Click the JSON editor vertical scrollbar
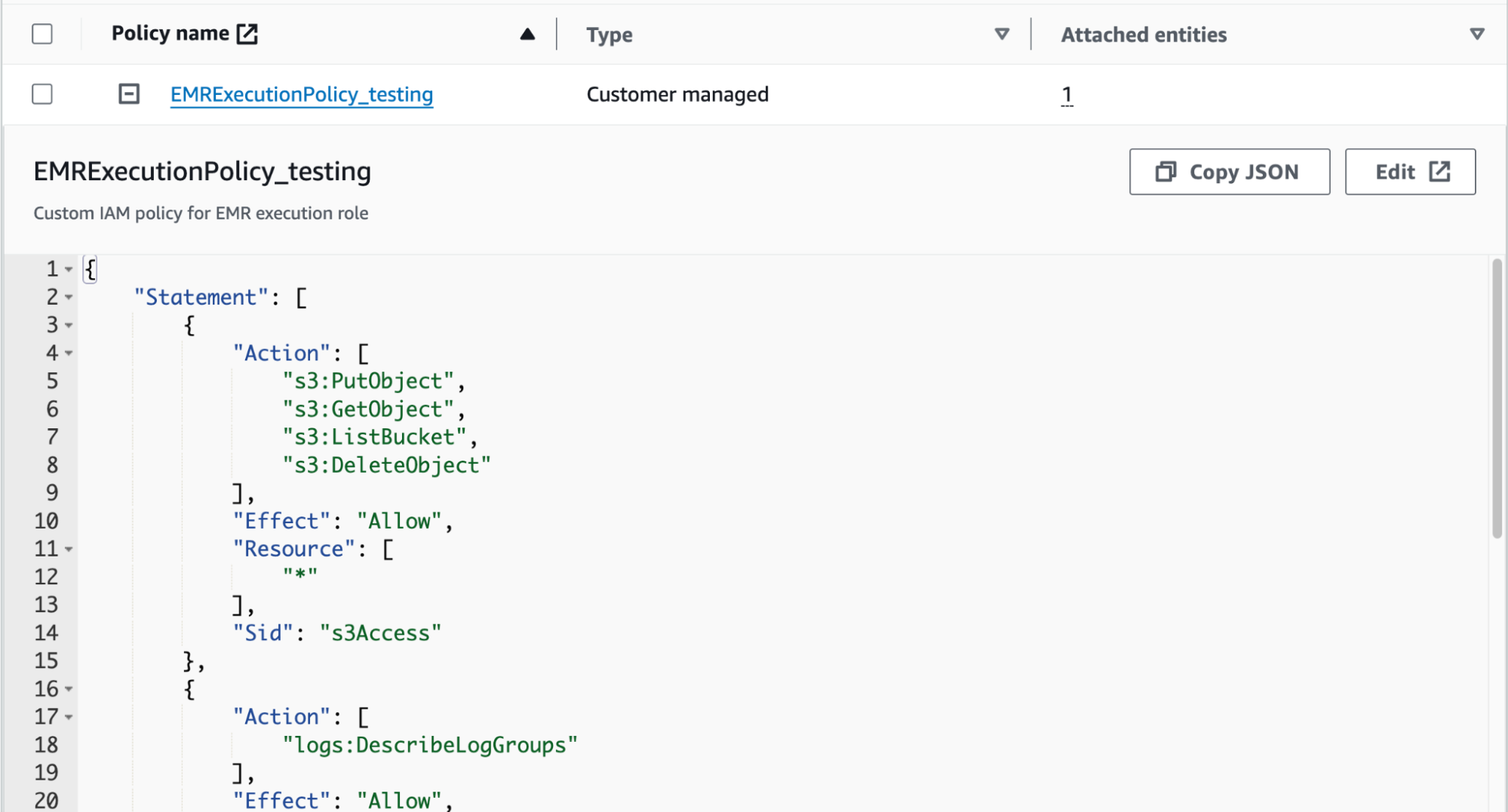The image size is (1508, 812). tap(1496, 400)
